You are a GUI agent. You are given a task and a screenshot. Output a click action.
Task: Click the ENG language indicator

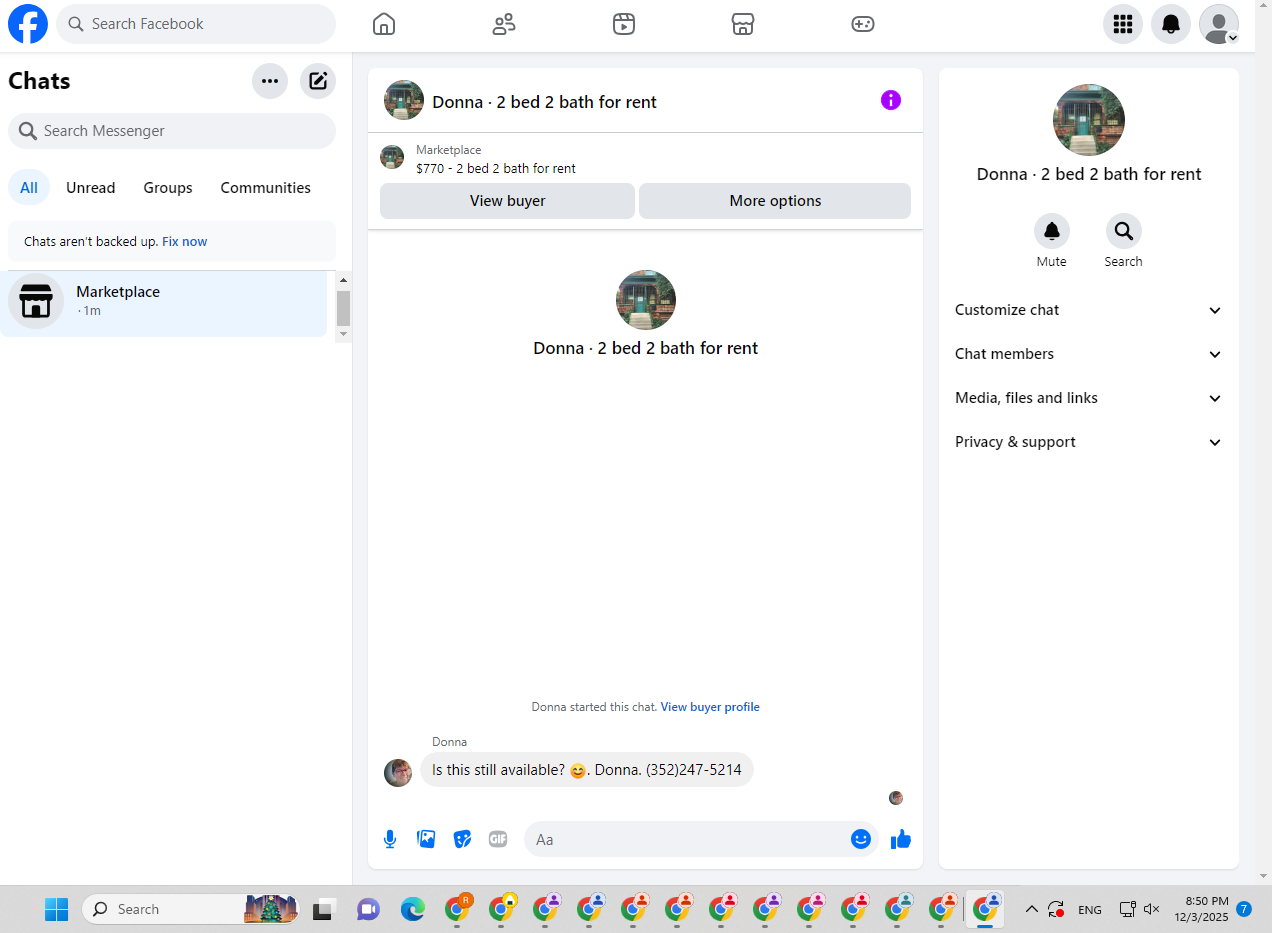[x=1090, y=909]
